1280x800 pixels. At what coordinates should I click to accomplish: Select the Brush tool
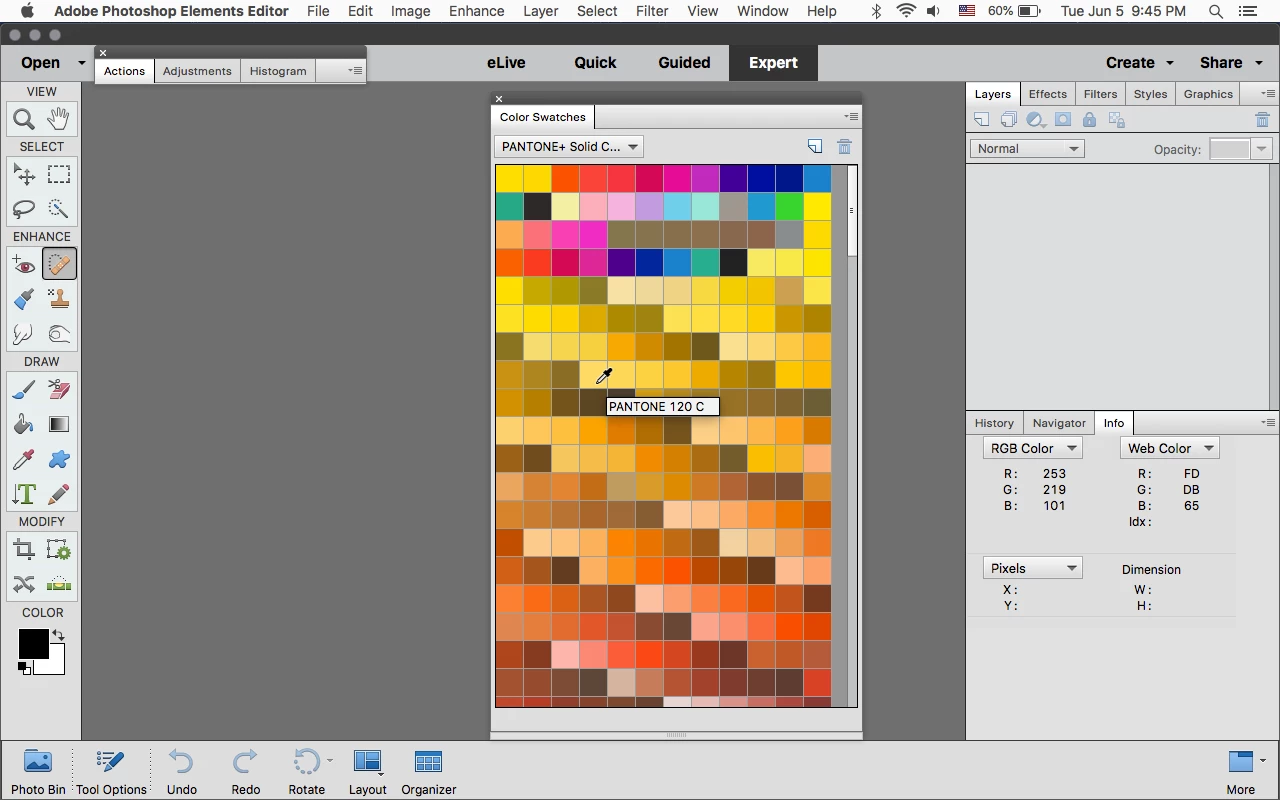point(24,389)
